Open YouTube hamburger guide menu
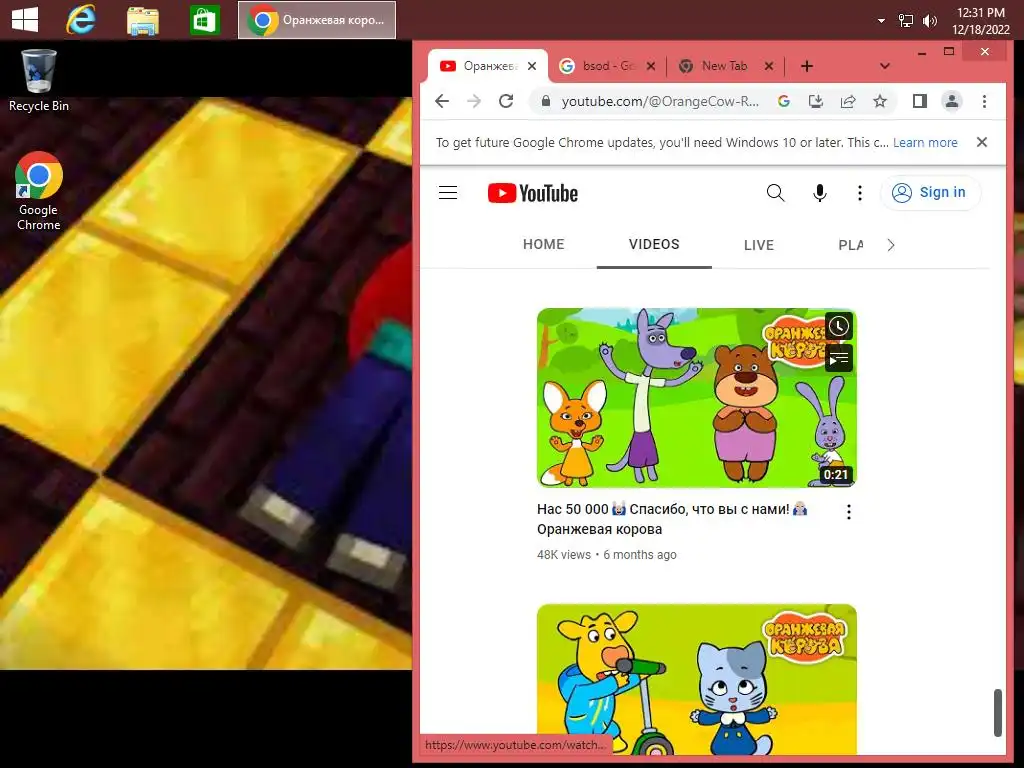This screenshot has height=768, width=1024. click(x=448, y=193)
